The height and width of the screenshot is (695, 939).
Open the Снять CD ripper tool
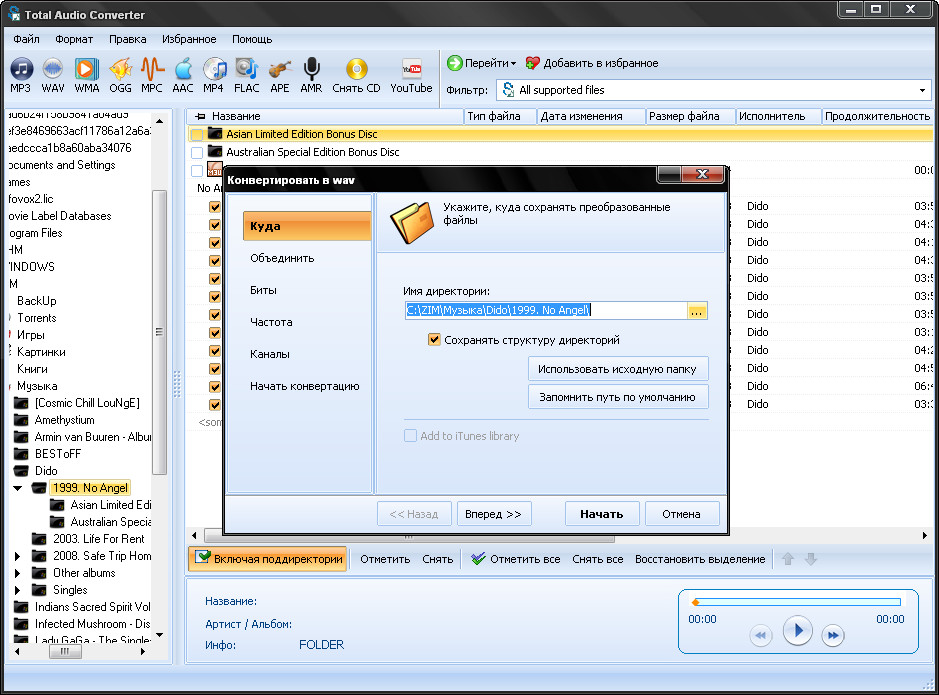pos(356,70)
